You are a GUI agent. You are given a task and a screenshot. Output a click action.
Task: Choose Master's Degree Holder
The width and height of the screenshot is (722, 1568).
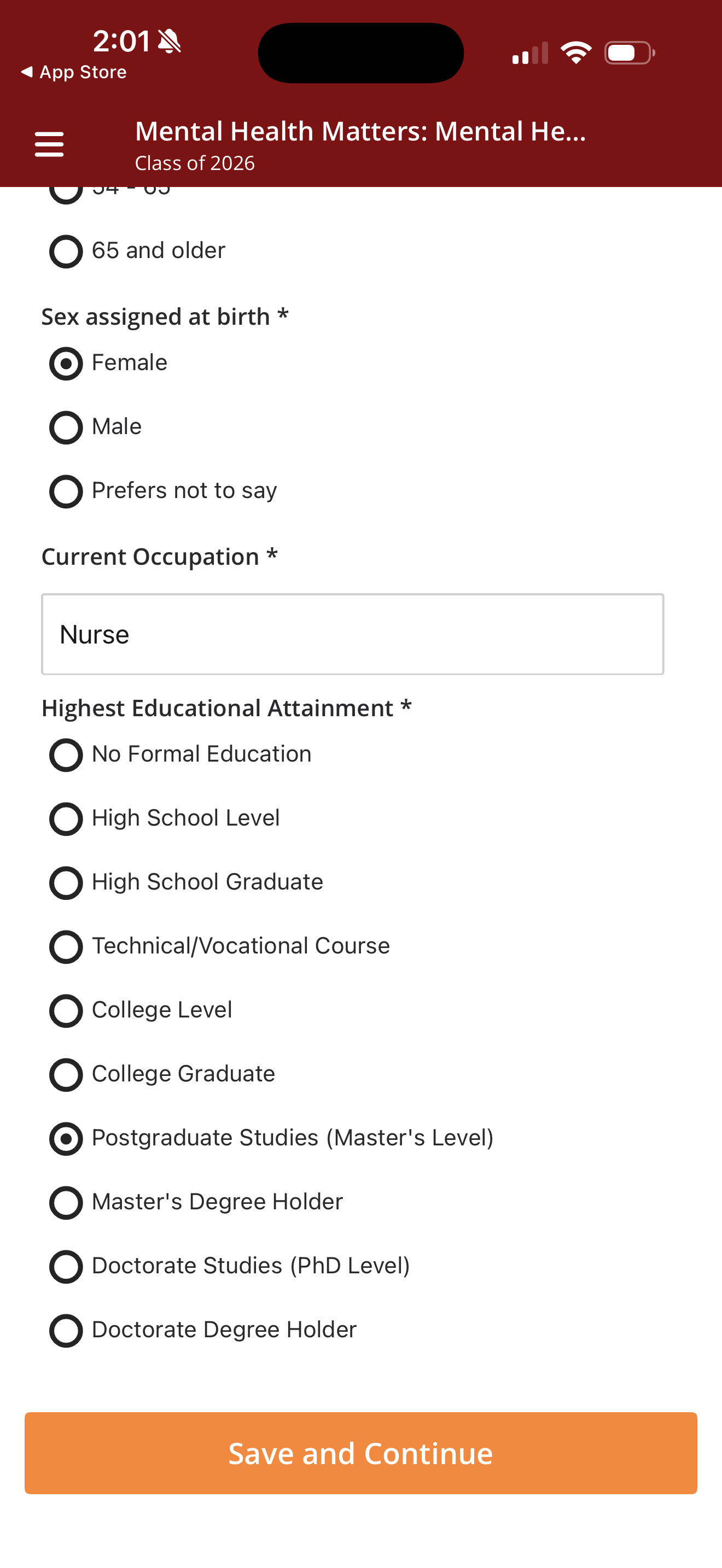(66, 1202)
